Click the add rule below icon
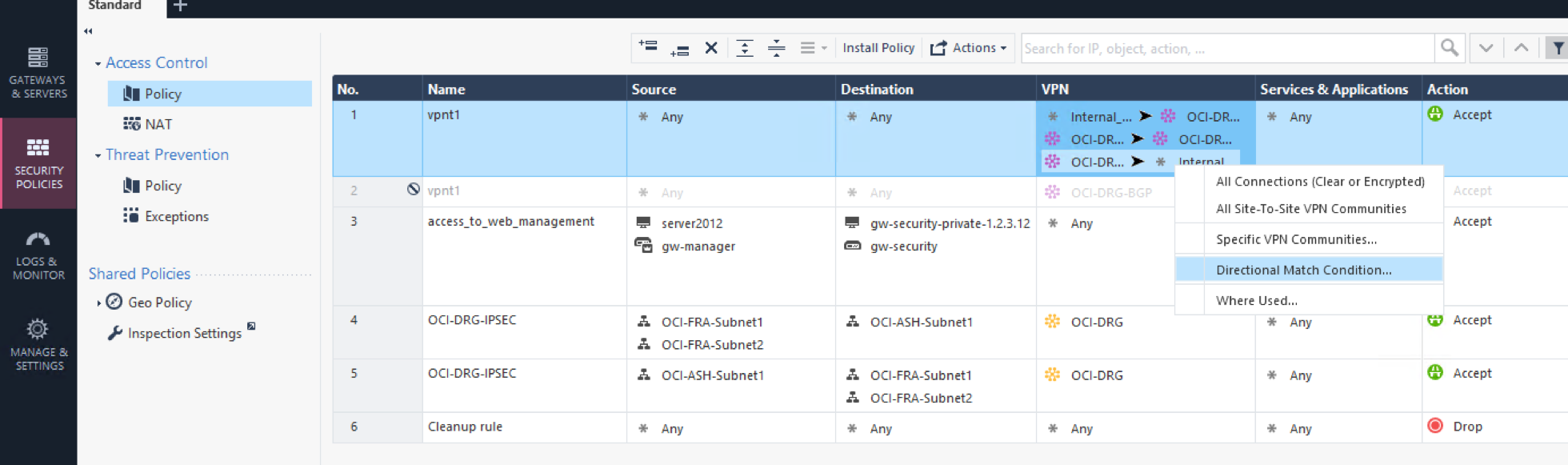Viewport: 1568px width, 465px height. point(679,49)
